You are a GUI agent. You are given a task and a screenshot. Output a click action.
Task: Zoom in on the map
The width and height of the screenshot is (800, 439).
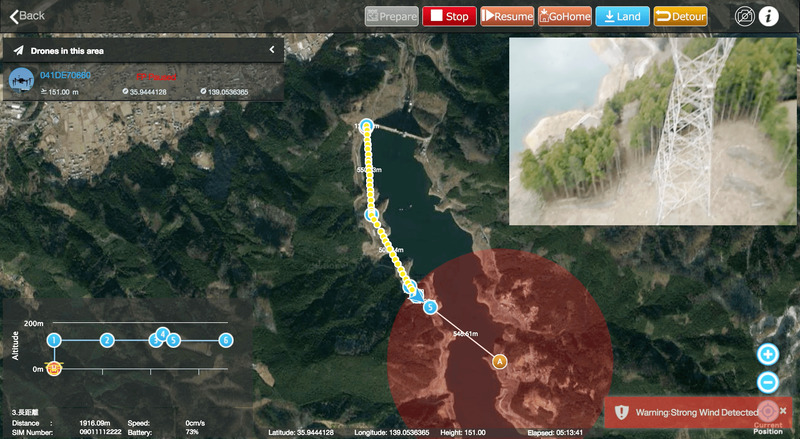click(x=768, y=354)
